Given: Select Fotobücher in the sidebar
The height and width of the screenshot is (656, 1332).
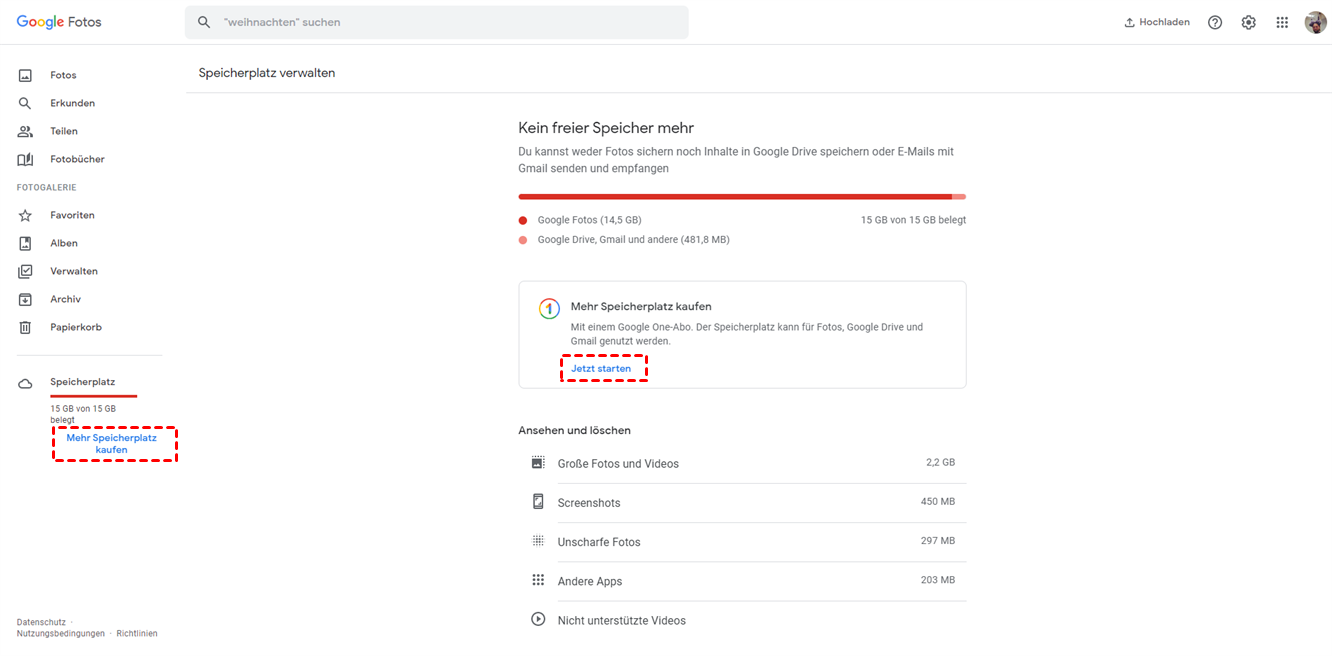Looking at the screenshot, I should (x=77, y=159).
